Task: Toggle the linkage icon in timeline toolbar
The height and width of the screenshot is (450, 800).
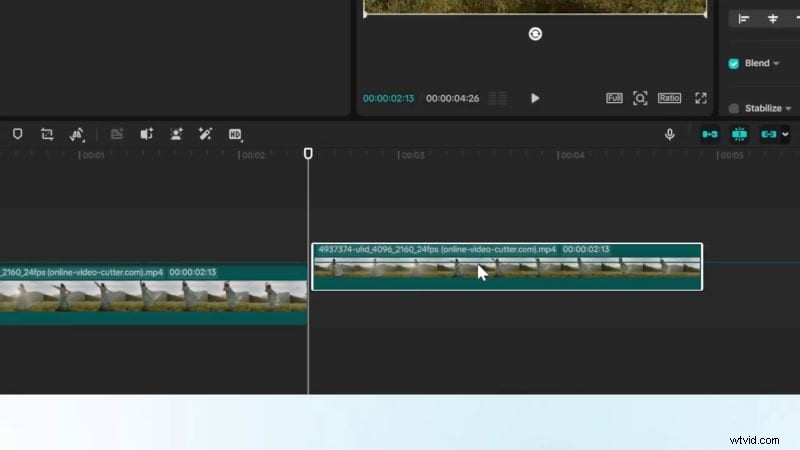Action: click(x=768, y=134)
